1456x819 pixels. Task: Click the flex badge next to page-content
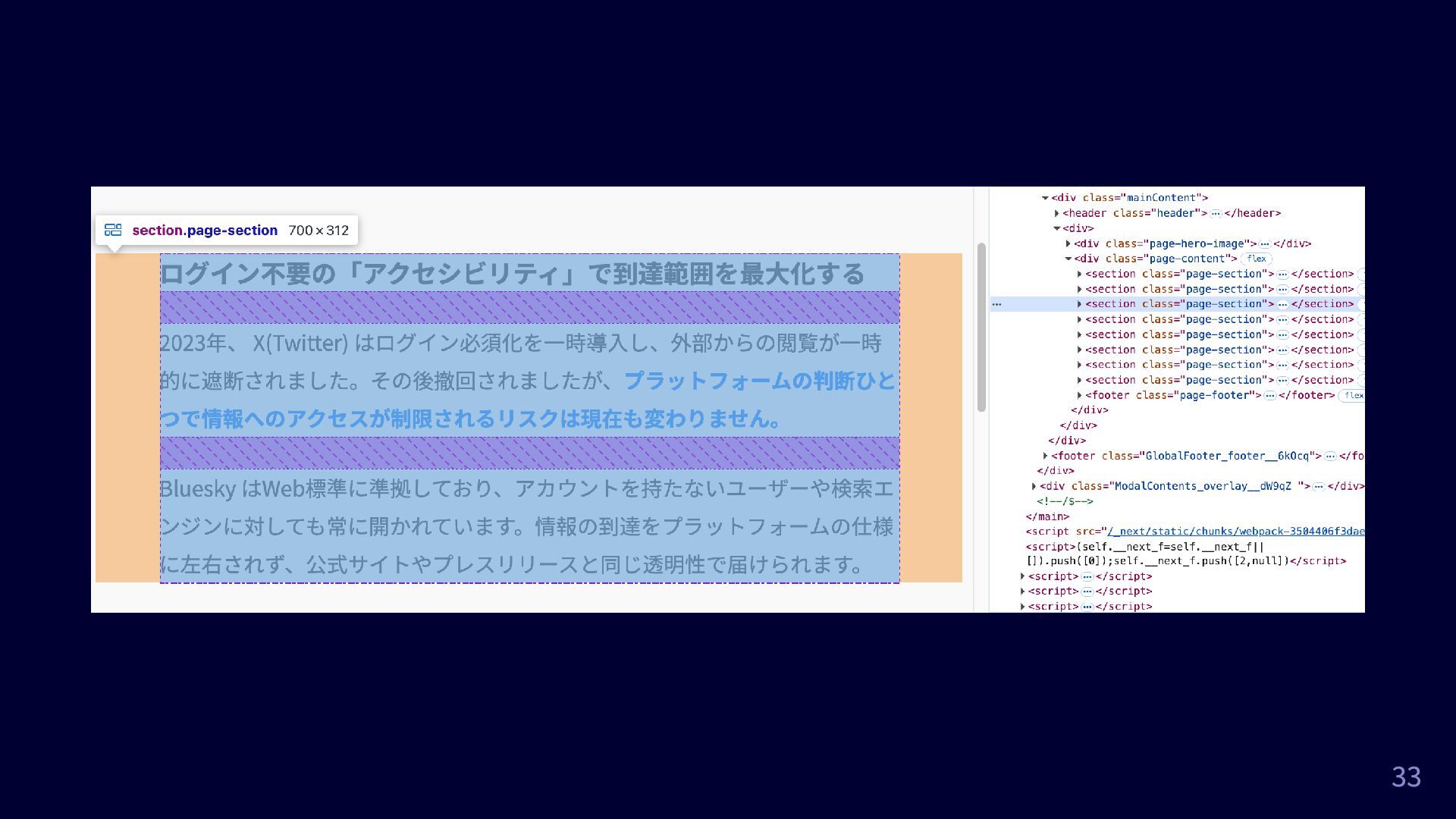click(x=1256, y=259)
